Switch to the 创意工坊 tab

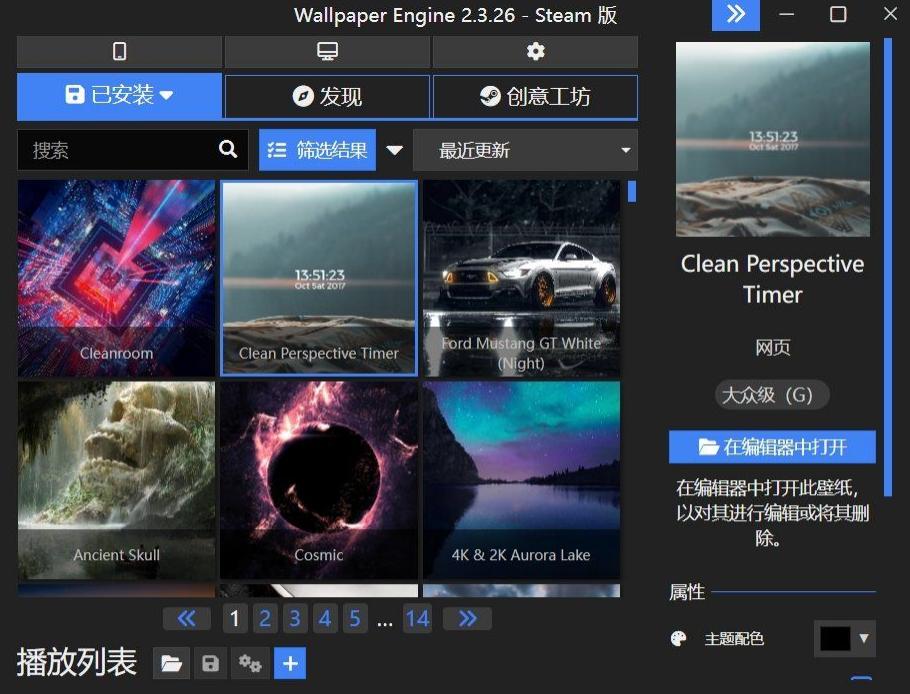pyautogui.click(x=535, y=96)
